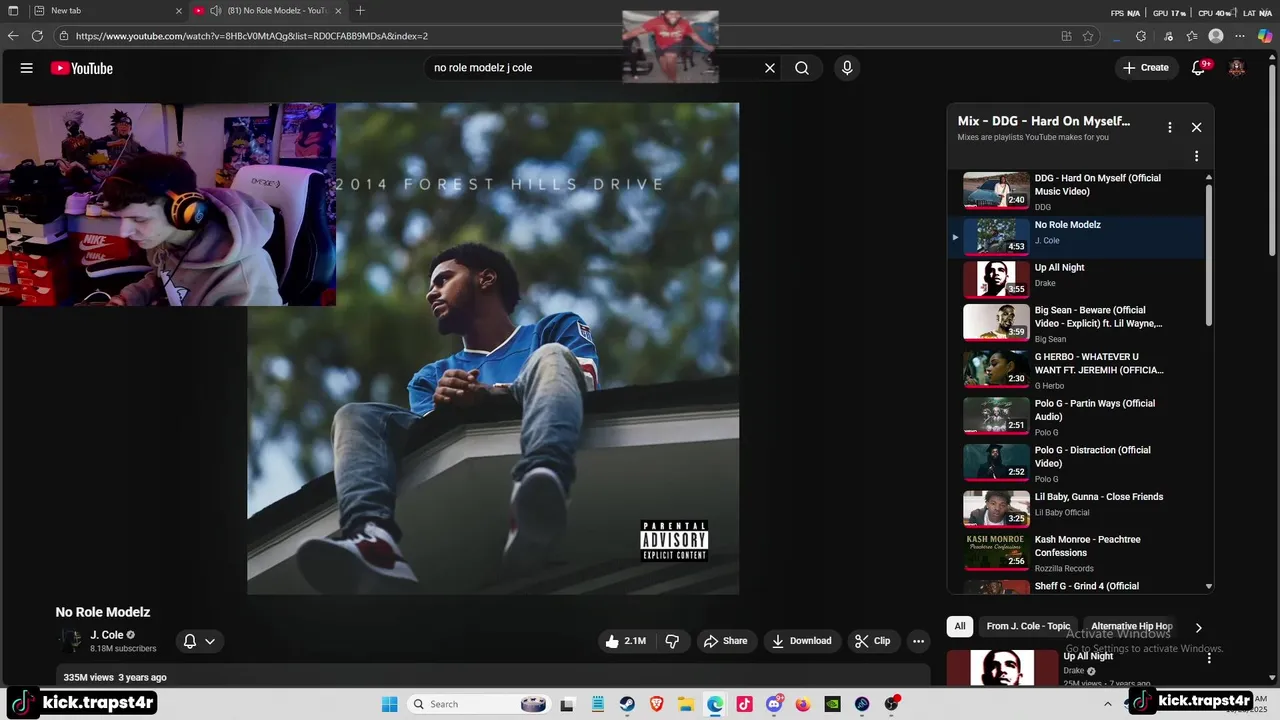The height and width of the screenshot is (720, 1280).
Task: Play Kash Monroe - Peachtree Confessions
Action: (1075, 553)
